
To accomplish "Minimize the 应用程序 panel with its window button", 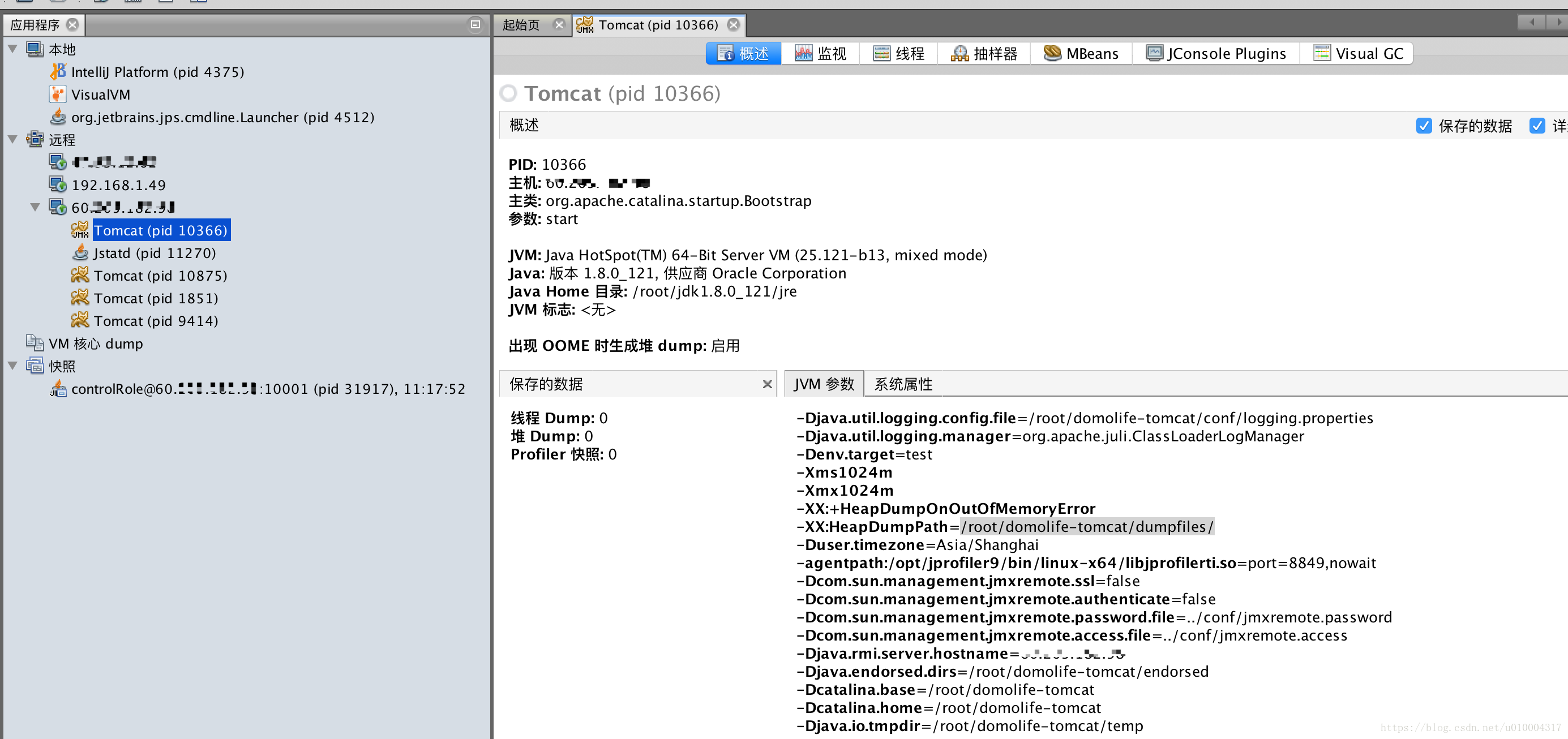I will point(475,24).
